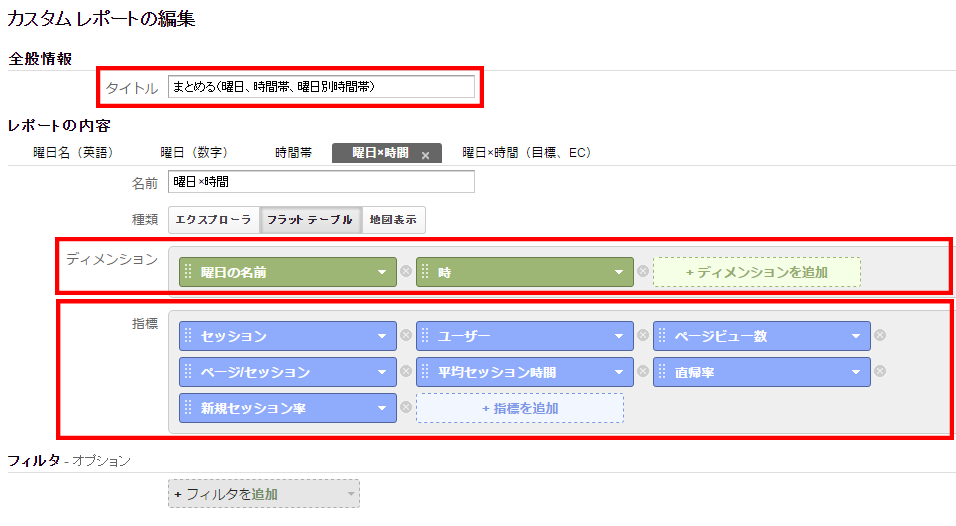Click the 名前 input field

pyautogui.click(x=321, y=182)
